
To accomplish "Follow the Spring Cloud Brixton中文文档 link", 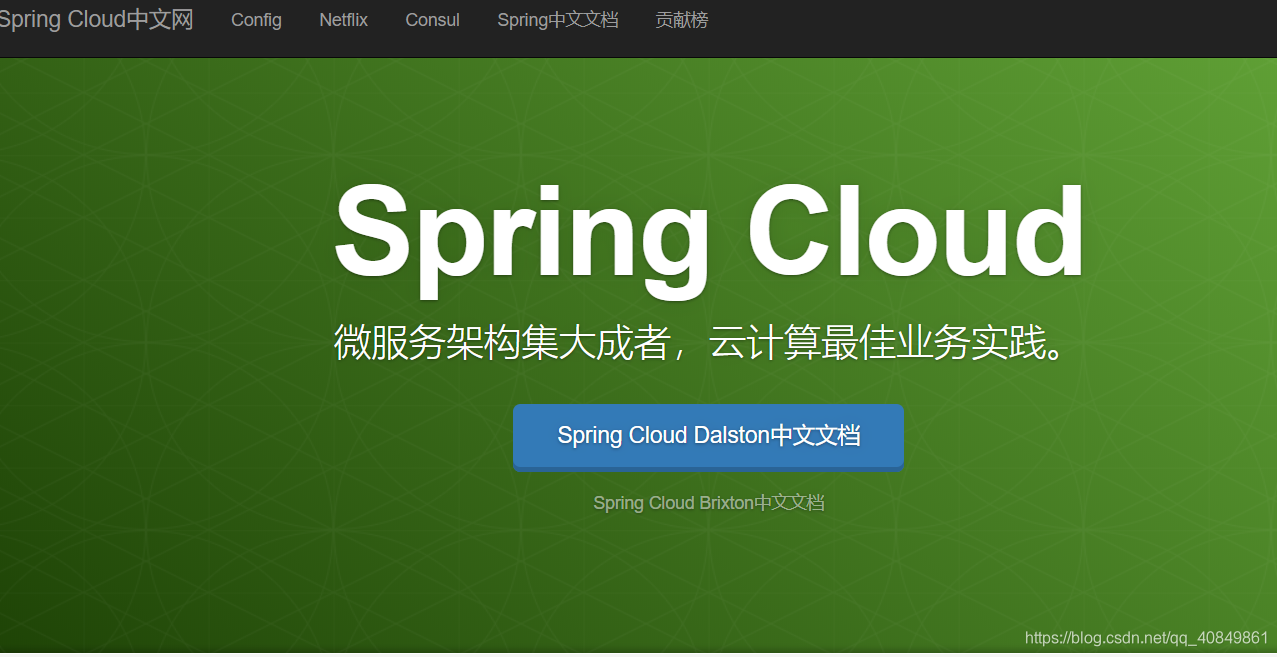I will click(x=708, y=502).
